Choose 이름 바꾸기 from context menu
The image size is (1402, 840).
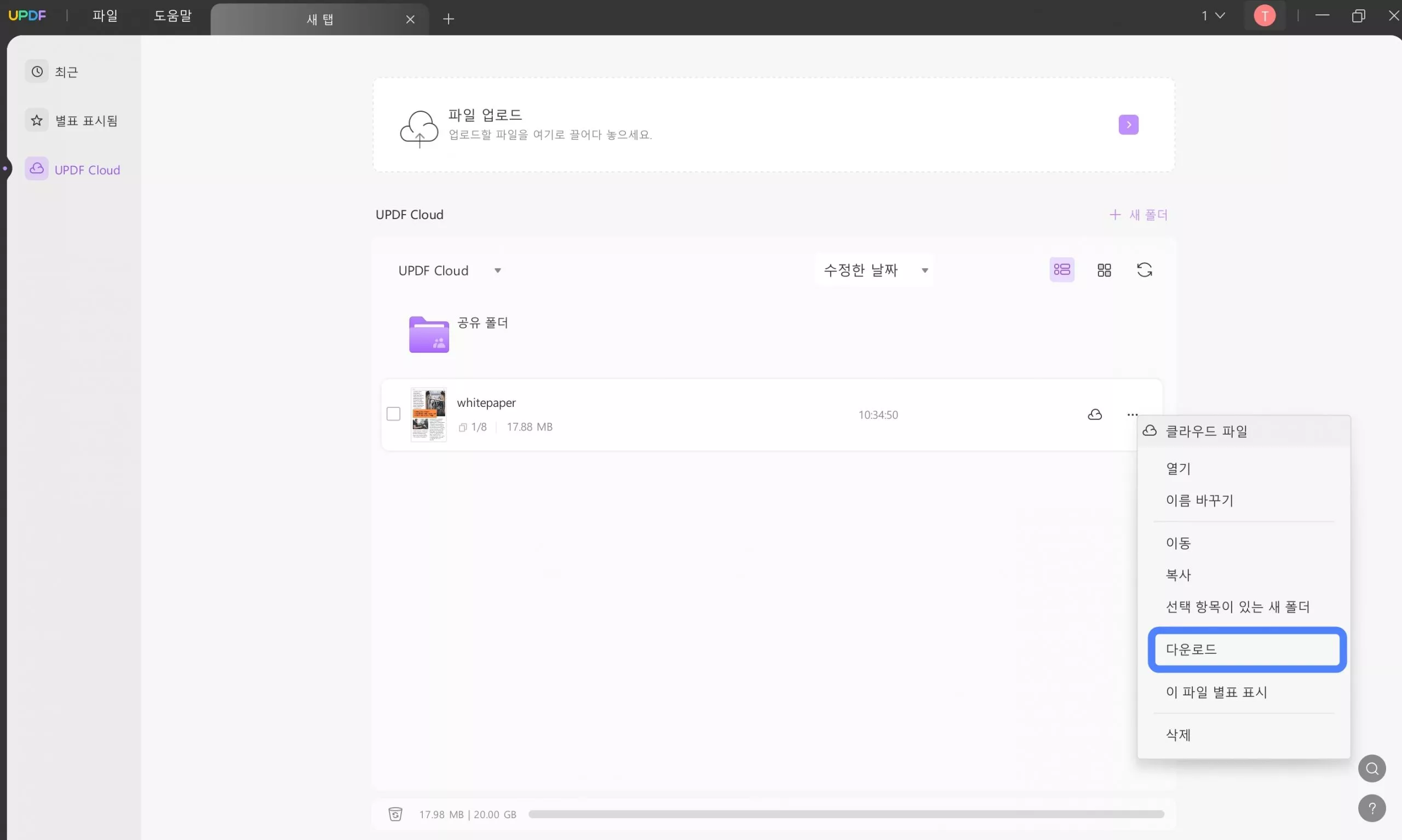tap(1243, 500)
